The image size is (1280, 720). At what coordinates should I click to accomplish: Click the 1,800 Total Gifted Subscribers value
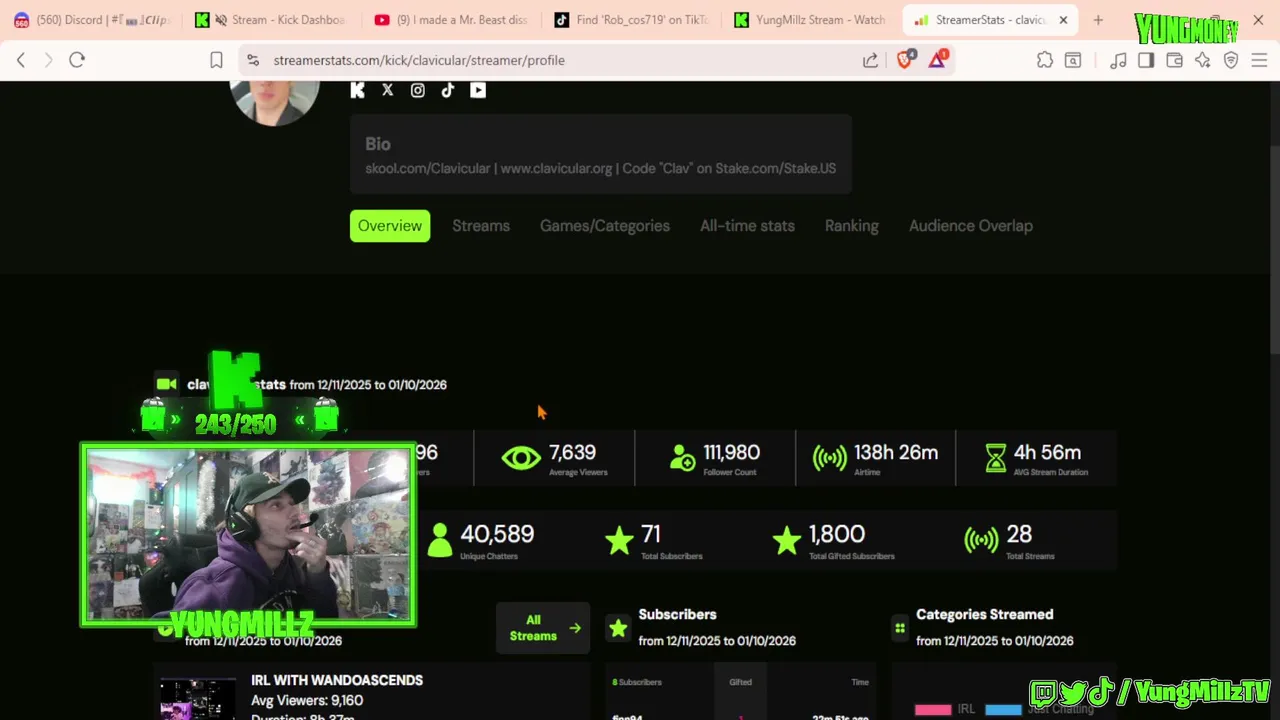coord(837,534)
